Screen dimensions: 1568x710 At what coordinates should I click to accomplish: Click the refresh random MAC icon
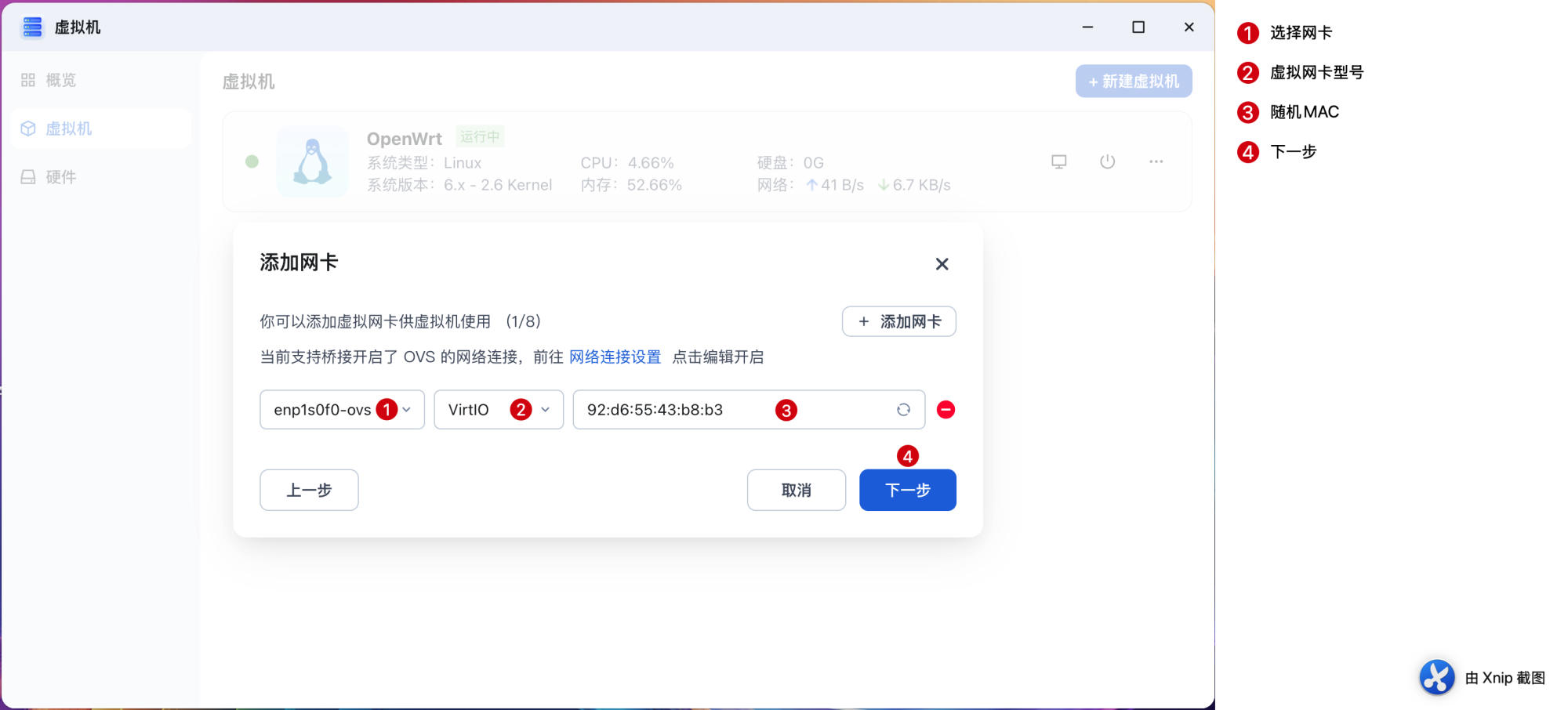(903, 410)
